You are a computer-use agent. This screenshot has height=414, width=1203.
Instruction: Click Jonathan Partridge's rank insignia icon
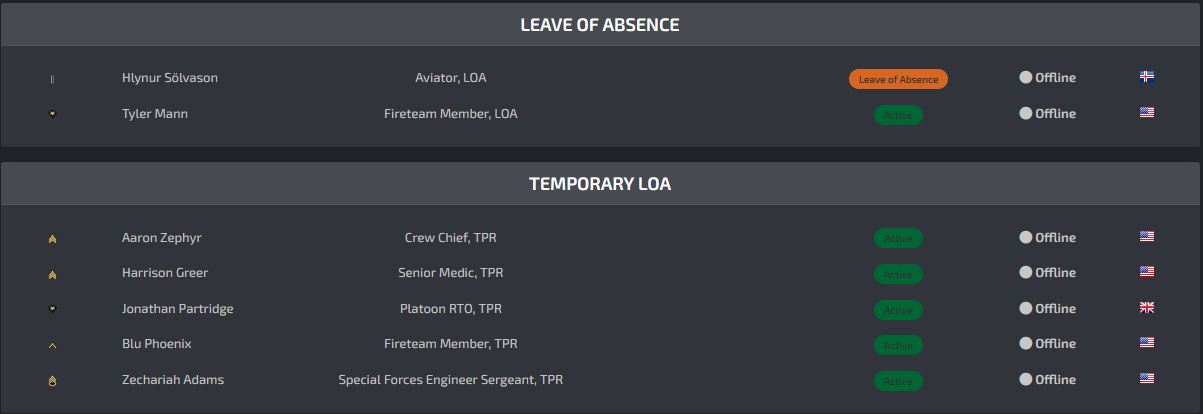tap(52, 309)
